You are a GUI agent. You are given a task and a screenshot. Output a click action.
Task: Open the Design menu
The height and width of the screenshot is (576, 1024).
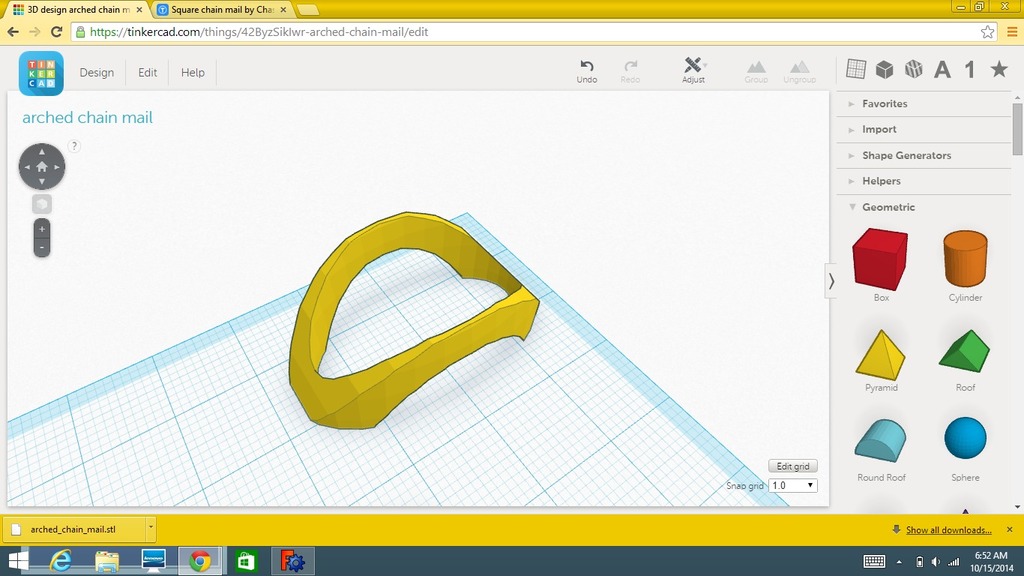[97, 72]
